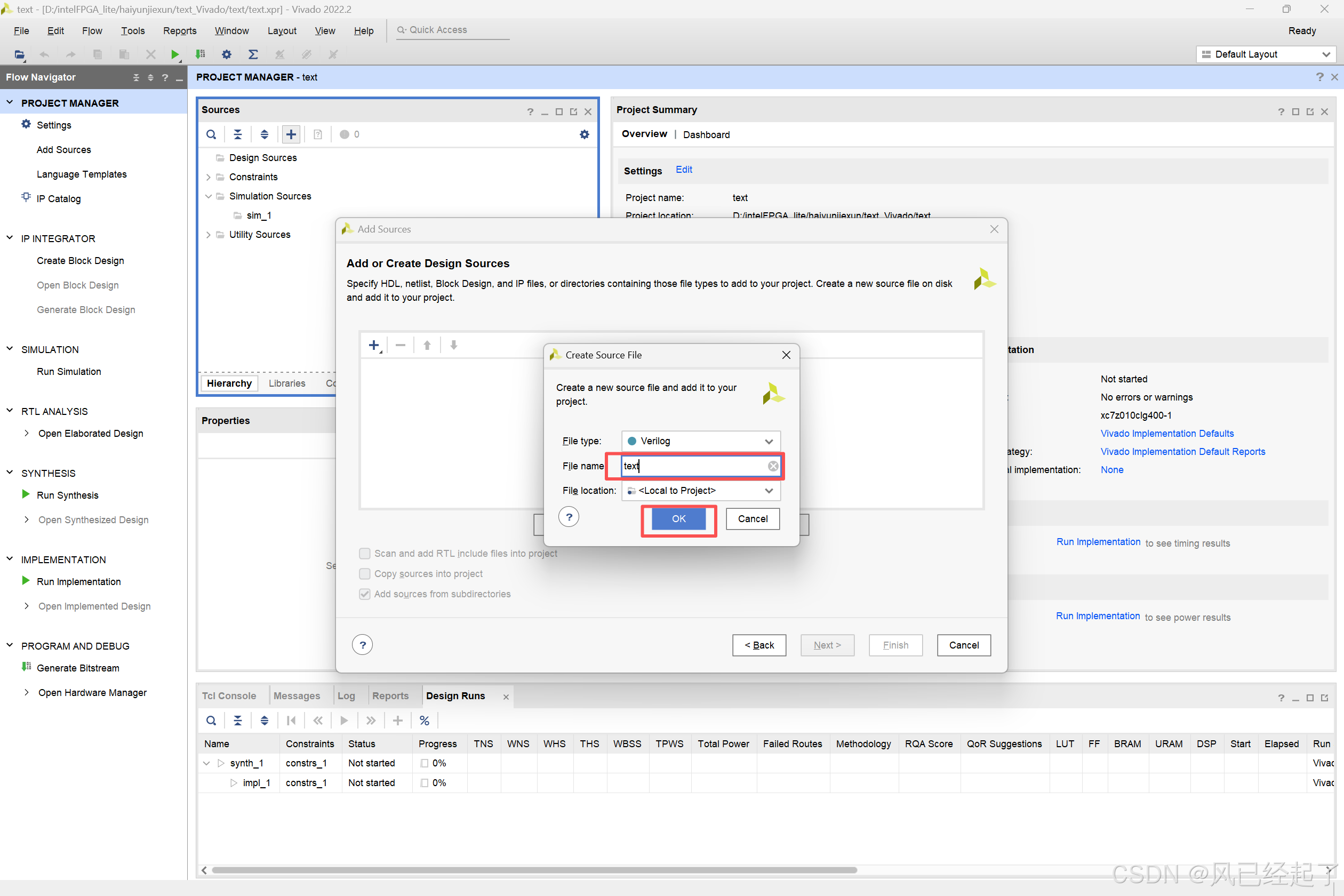Image resolution: width=1344 pixels, height=896 pixels.
Task: Click the Open Project icon in main toolbar
Action: (19, 54)
